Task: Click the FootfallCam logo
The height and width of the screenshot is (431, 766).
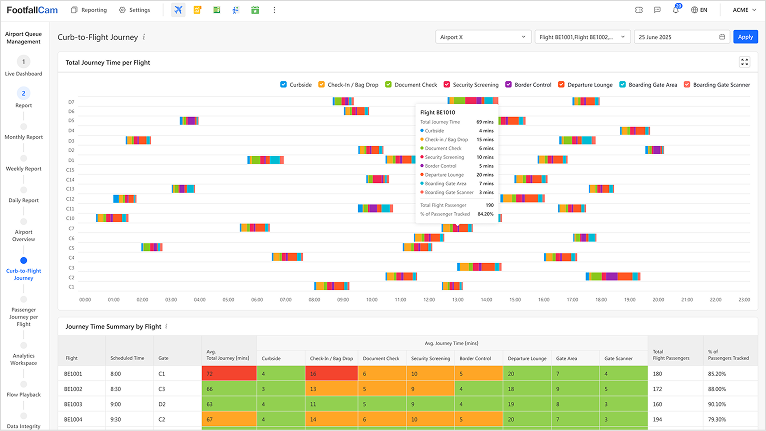Action: 32,10
